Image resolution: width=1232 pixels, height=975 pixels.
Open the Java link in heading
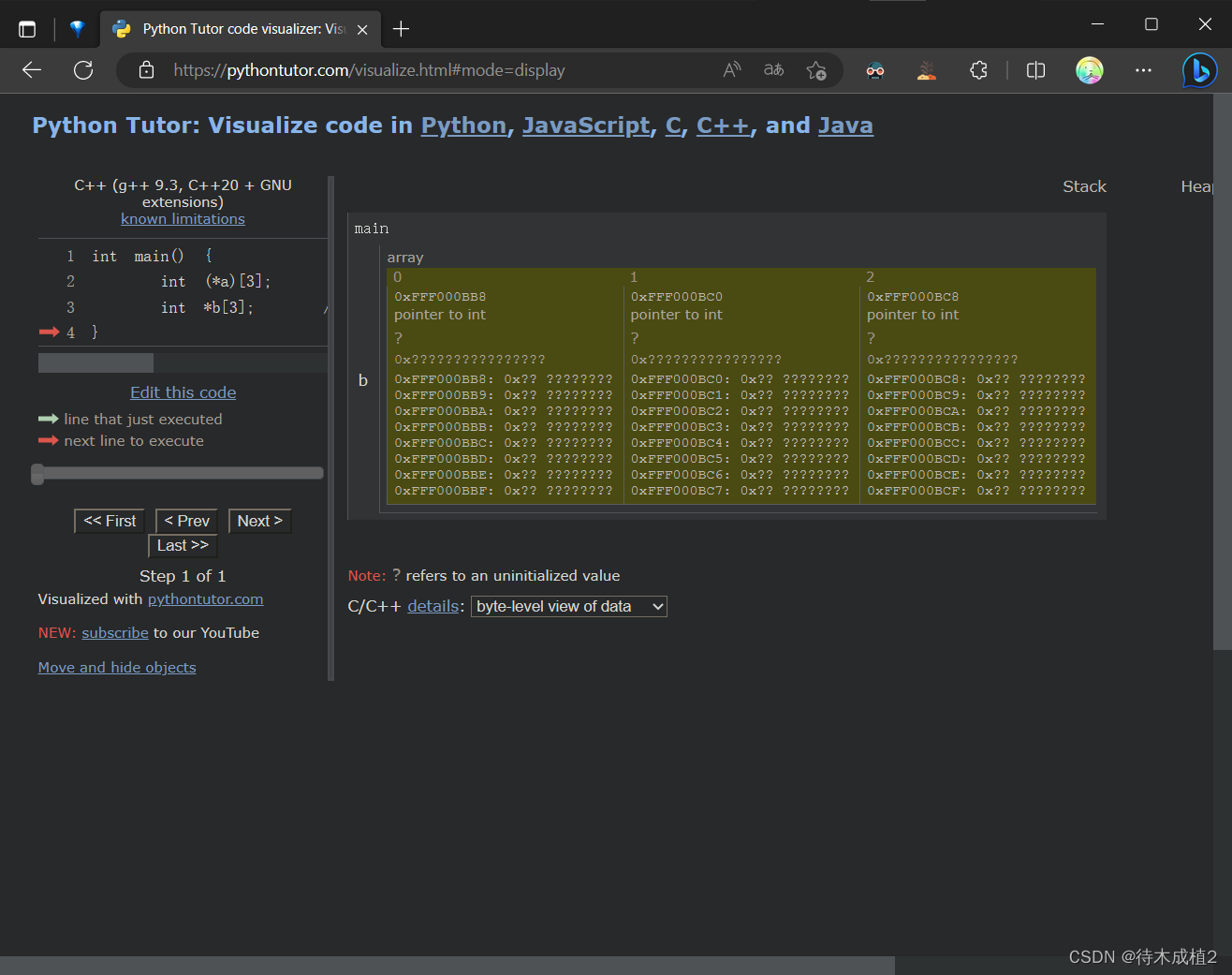pos(845,126)
